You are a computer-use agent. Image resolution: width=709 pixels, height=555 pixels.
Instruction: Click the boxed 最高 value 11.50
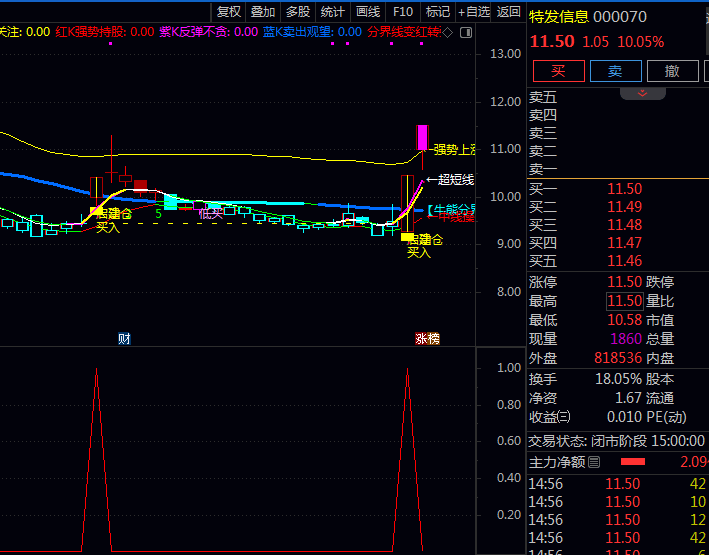[624, 301]
